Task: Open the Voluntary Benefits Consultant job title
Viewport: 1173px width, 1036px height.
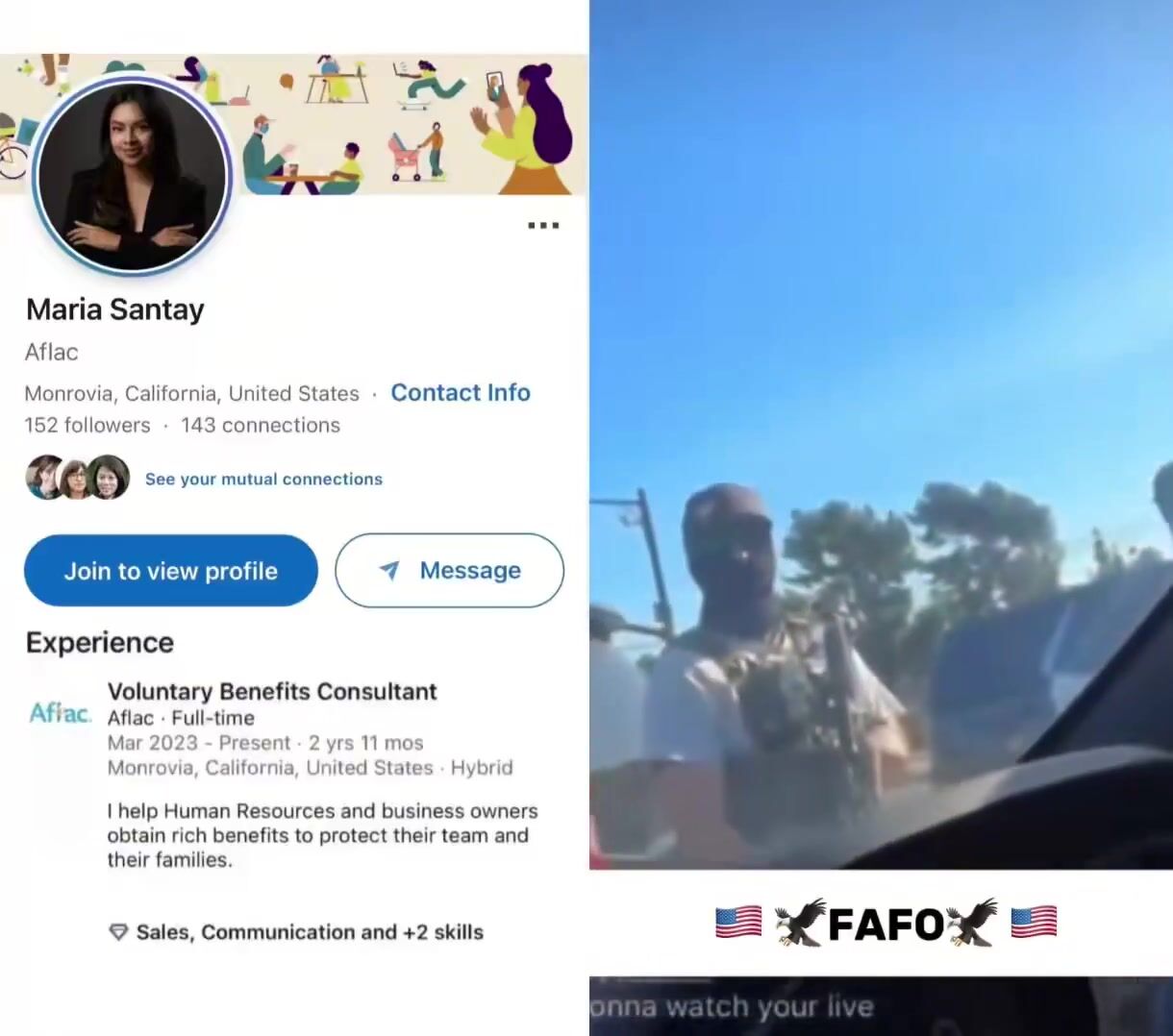Action: pyautogui.click(x=272, y=691)
